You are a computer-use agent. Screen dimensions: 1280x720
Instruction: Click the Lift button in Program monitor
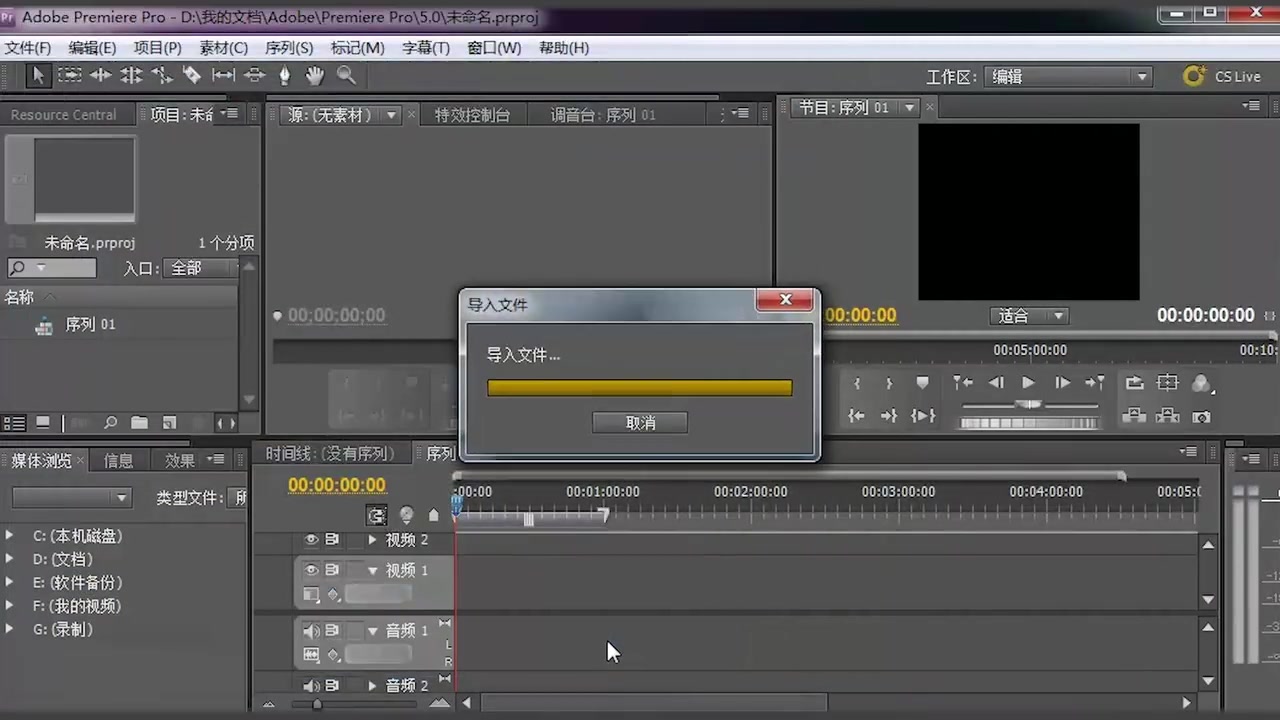coord(1135,416)
